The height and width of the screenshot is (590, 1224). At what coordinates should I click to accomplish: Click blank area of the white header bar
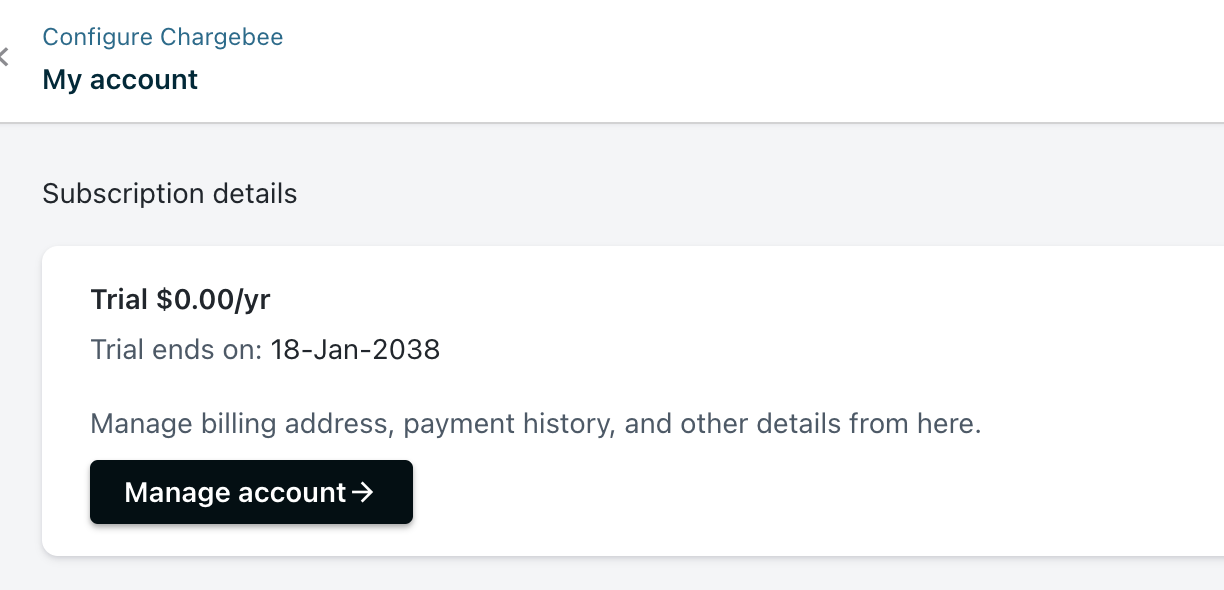[x=700, y=60]
